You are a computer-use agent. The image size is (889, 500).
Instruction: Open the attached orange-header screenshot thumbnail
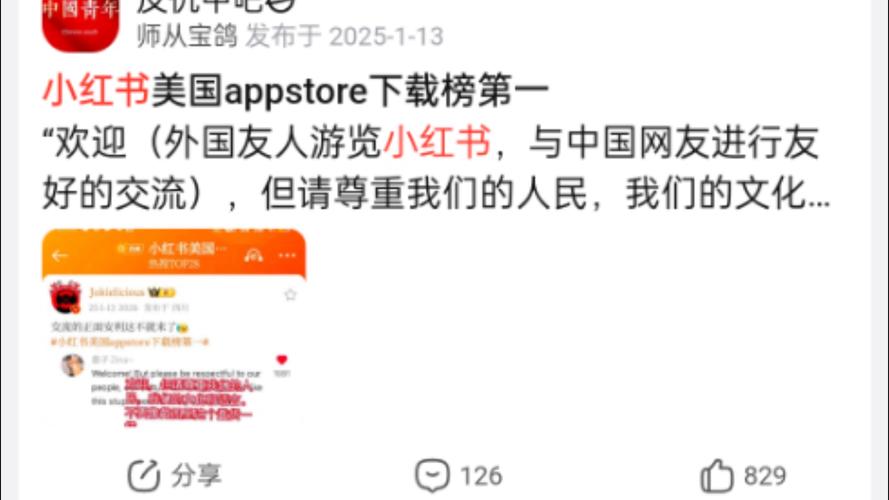174,326
